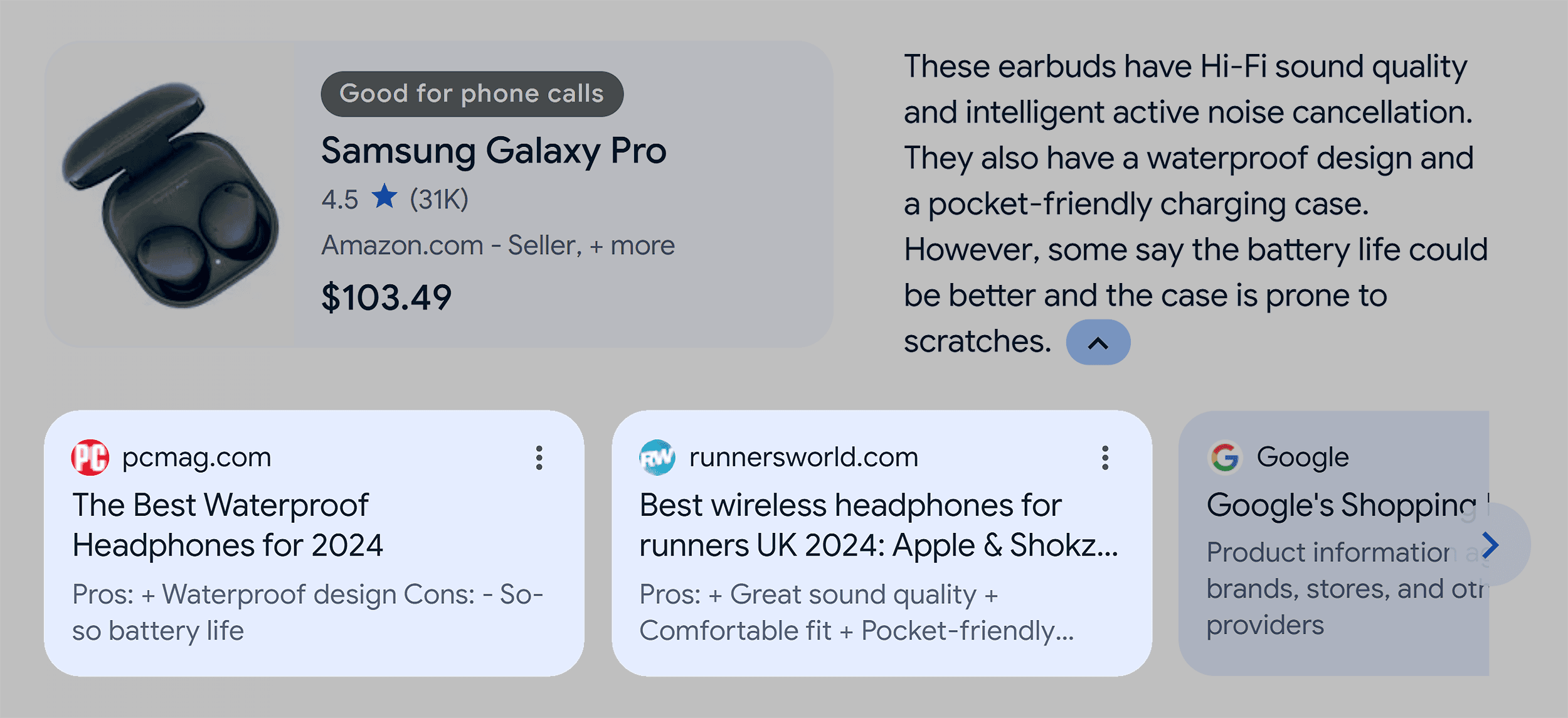Open three-dot menu on runnersworld.com card

(1105, 458)
